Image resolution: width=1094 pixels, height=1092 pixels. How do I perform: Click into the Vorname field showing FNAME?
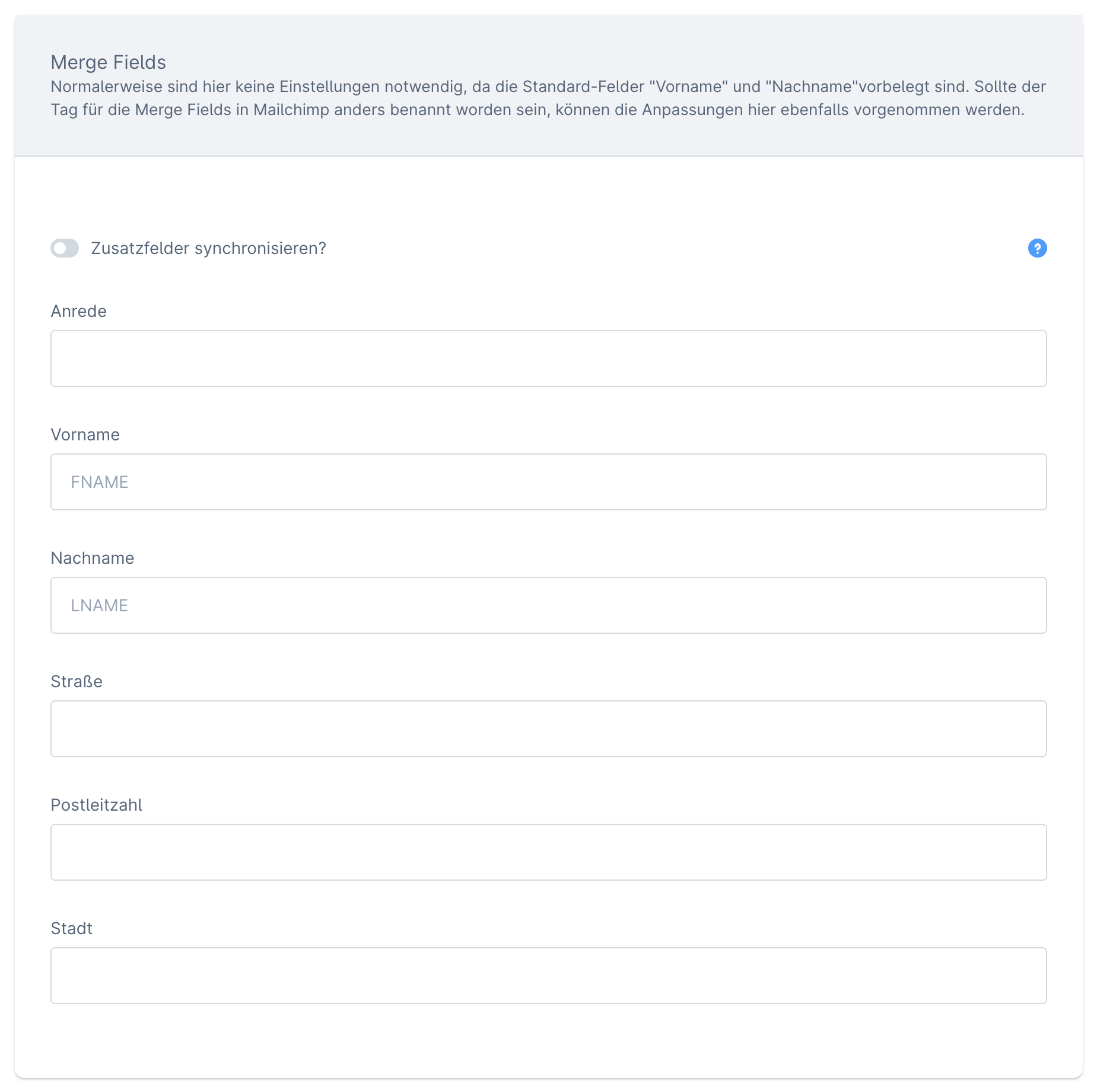pos(548,482)
